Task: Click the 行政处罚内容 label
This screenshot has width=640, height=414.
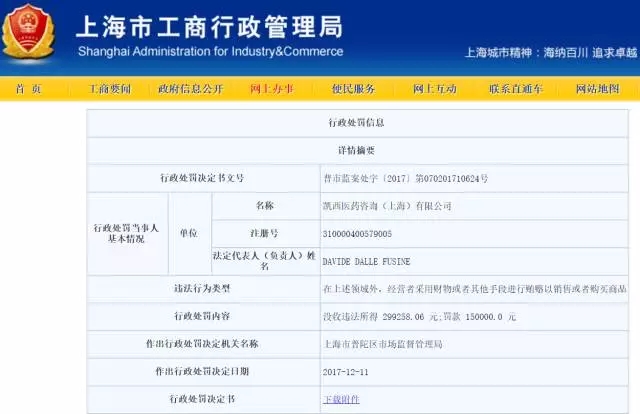Action: coord(202,316)
